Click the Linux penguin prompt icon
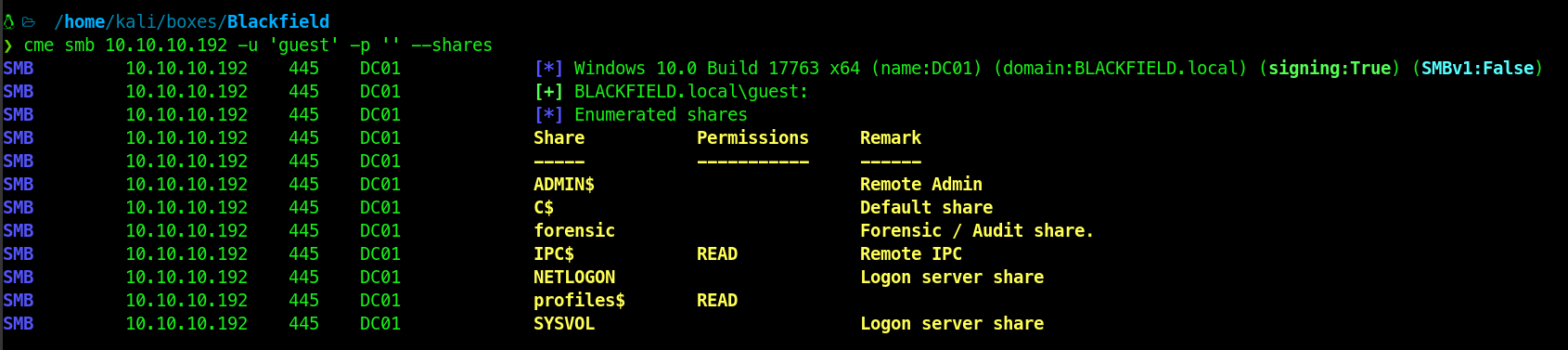The image size is (1568, 350). pos(8,21)
